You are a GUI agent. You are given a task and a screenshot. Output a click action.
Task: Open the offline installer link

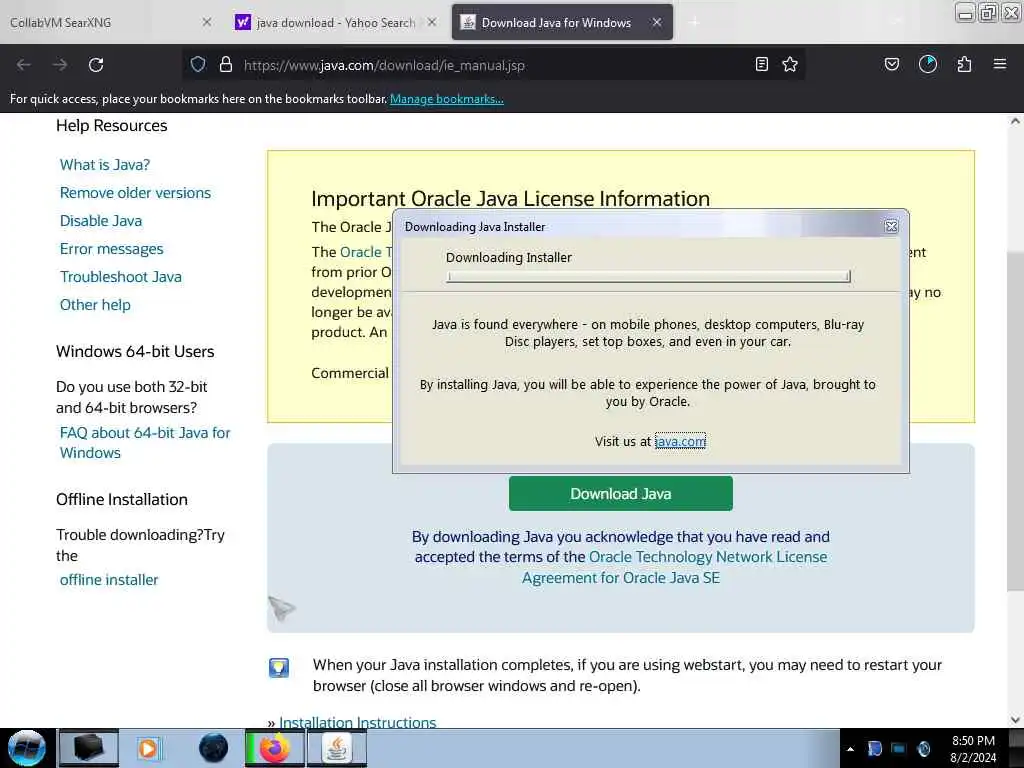[x=109, y=580]
